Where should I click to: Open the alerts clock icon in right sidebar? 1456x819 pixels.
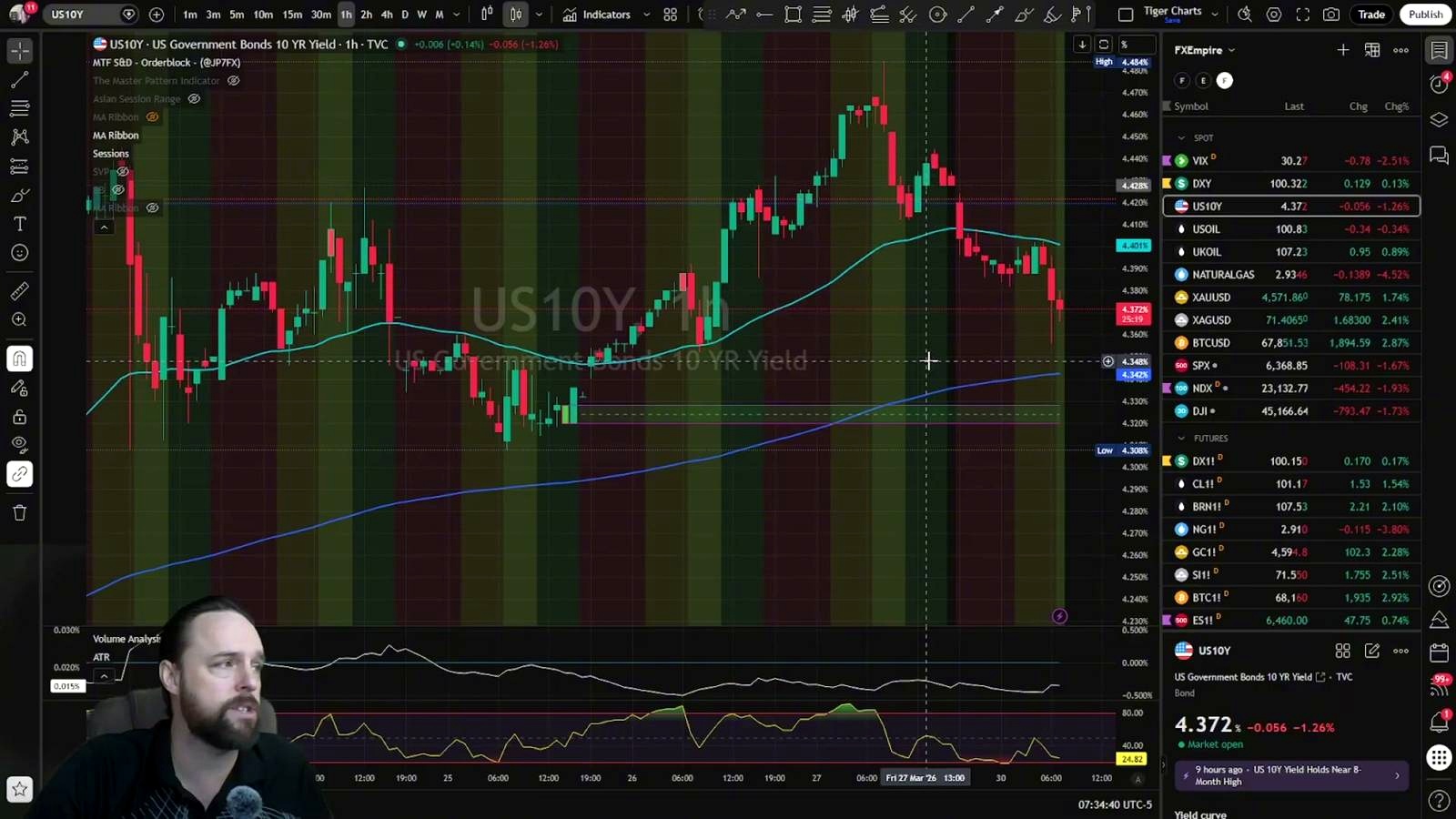(1439, 85)
